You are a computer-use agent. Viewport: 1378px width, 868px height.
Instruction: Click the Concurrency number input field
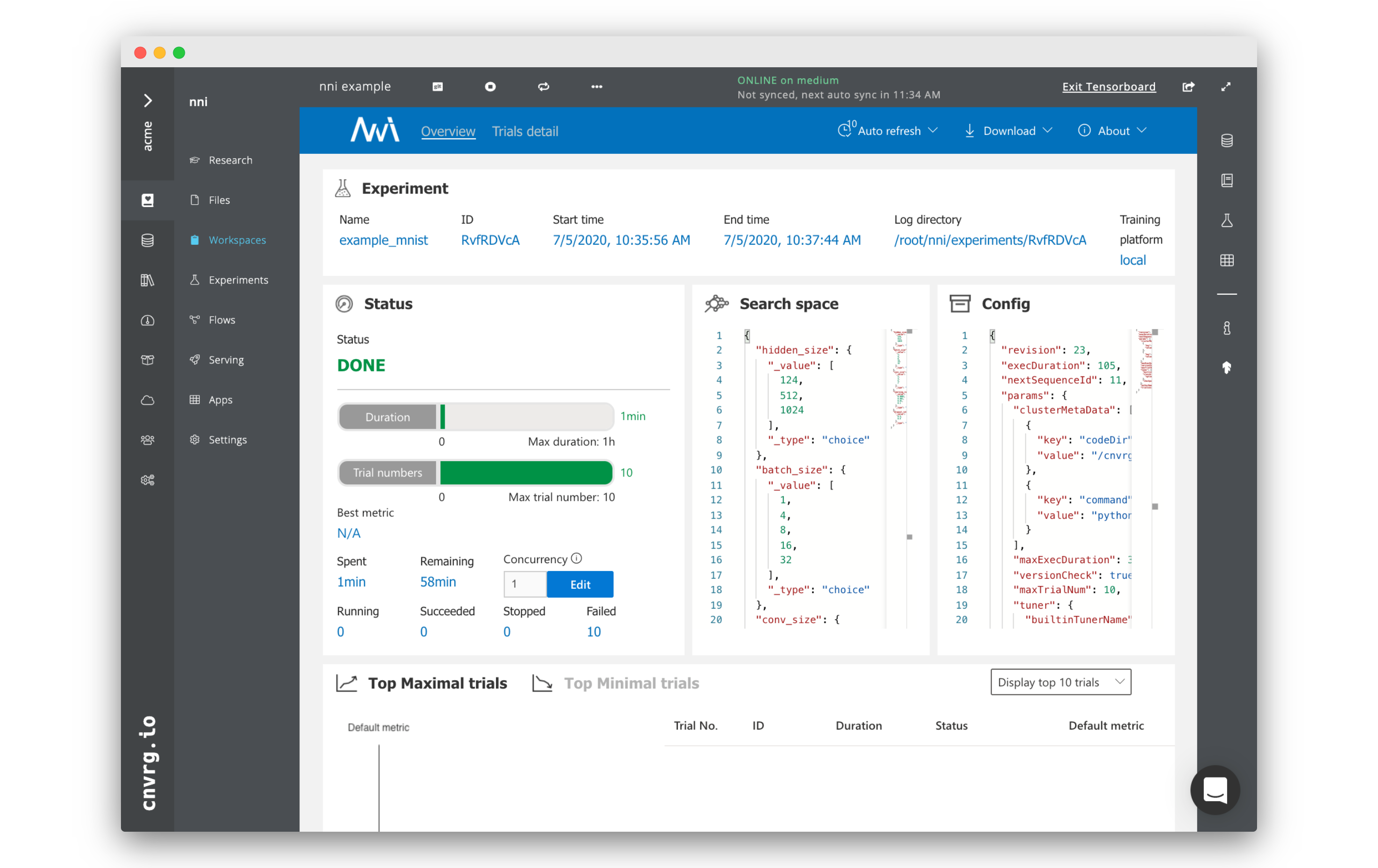525,584
